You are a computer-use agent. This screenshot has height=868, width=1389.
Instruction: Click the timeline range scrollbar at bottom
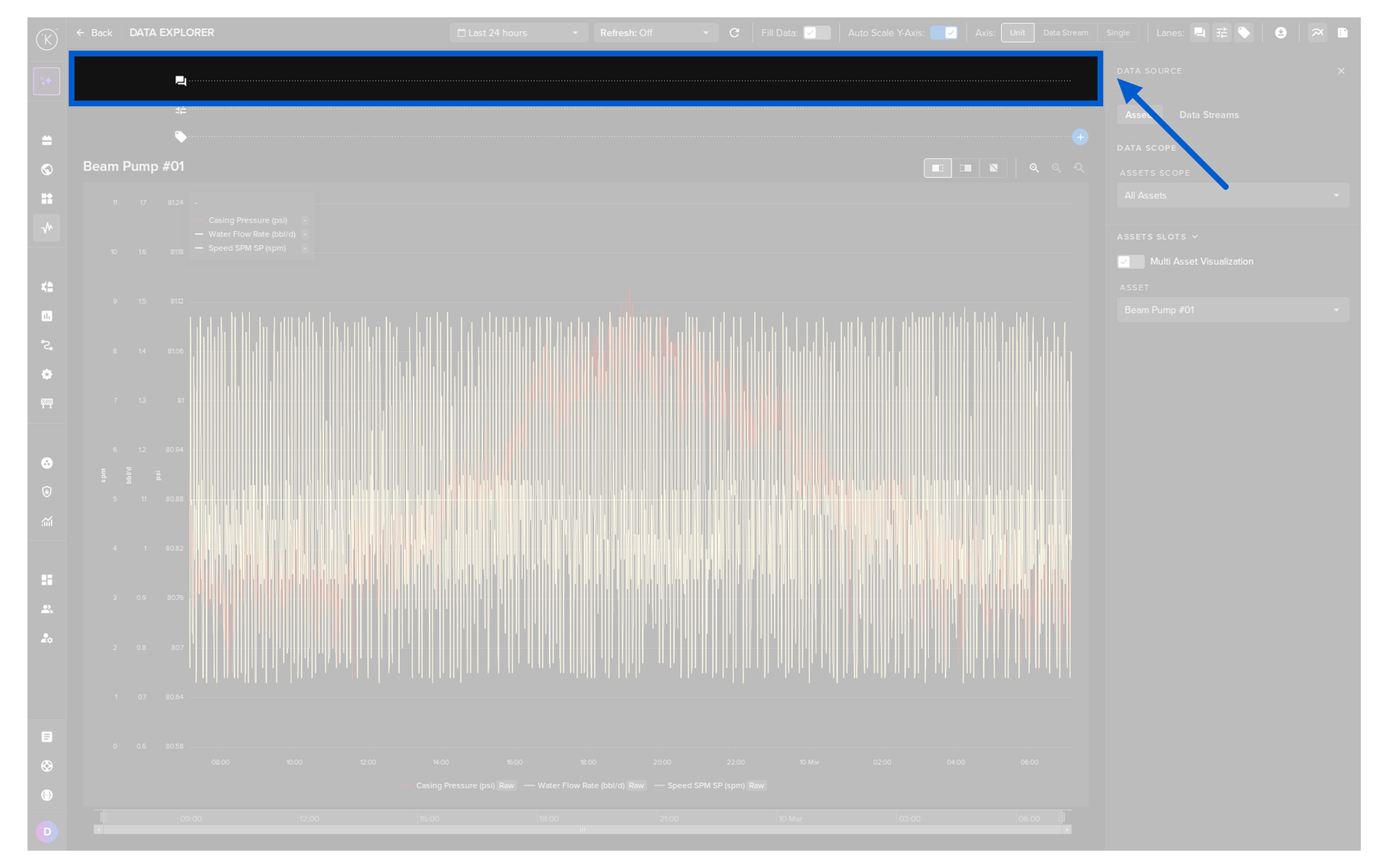[582, 830]
